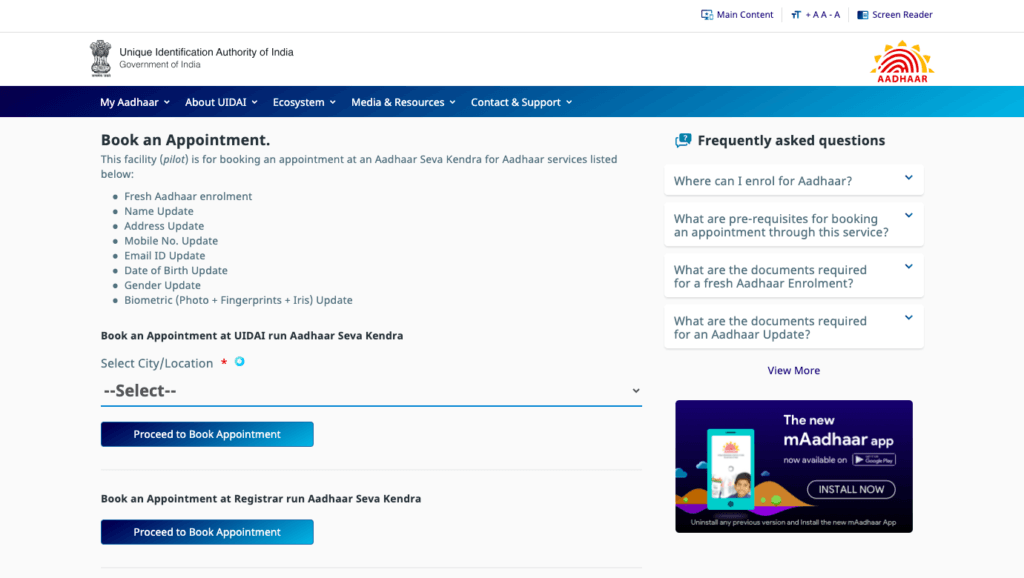Expand pre-requisites for booking FAQ chevron

(x=908, y=216)
